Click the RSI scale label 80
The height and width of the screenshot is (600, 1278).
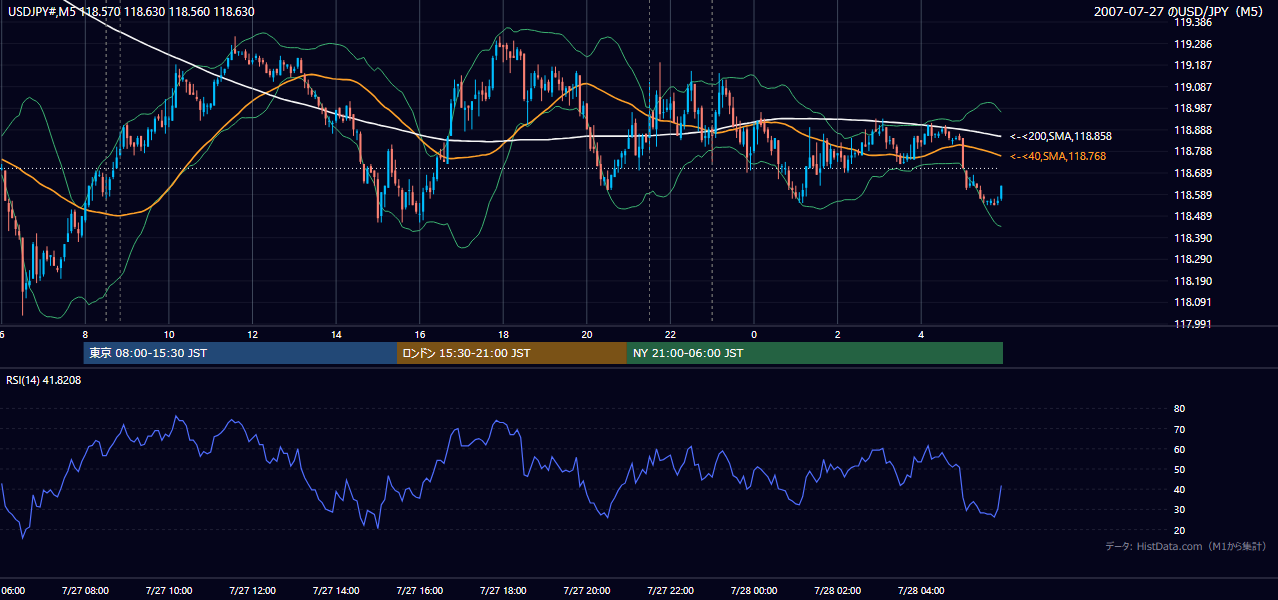point(1180,409)
